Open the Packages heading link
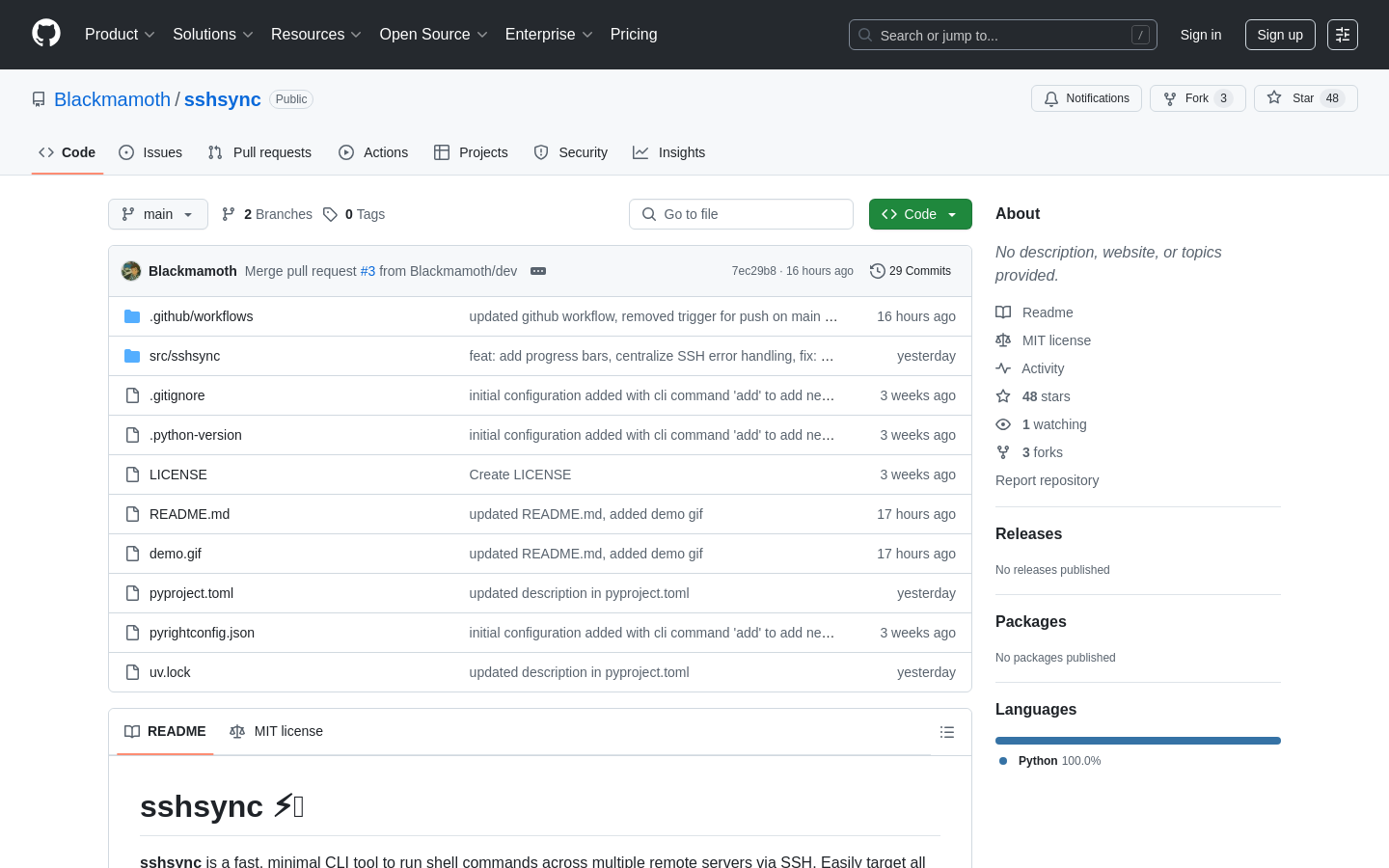The width and height of the screenshot is (1389, 868). point(1030,622)
